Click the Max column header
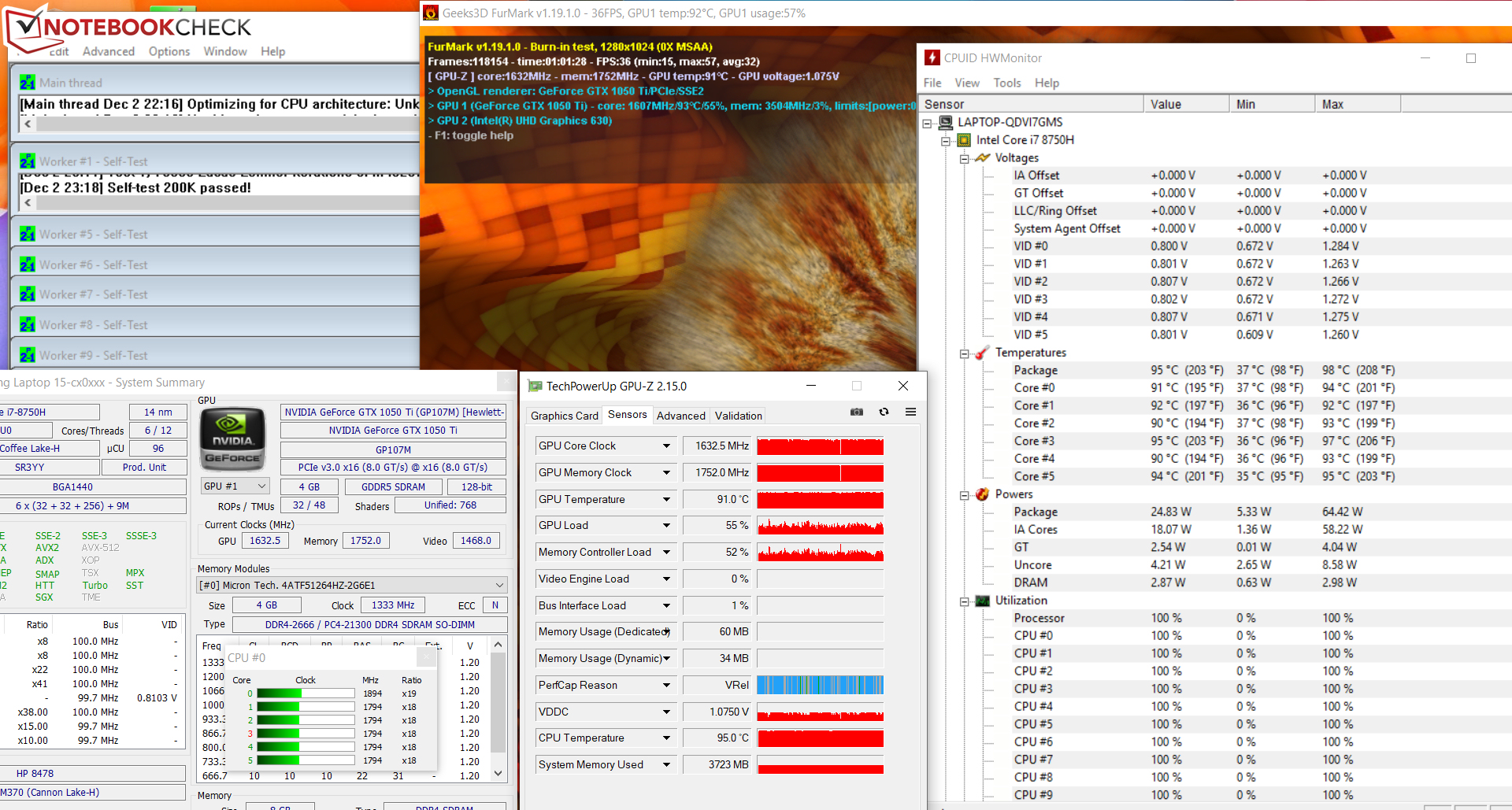The width and height of the screenshot is (1512, 810). (1358, 104)
